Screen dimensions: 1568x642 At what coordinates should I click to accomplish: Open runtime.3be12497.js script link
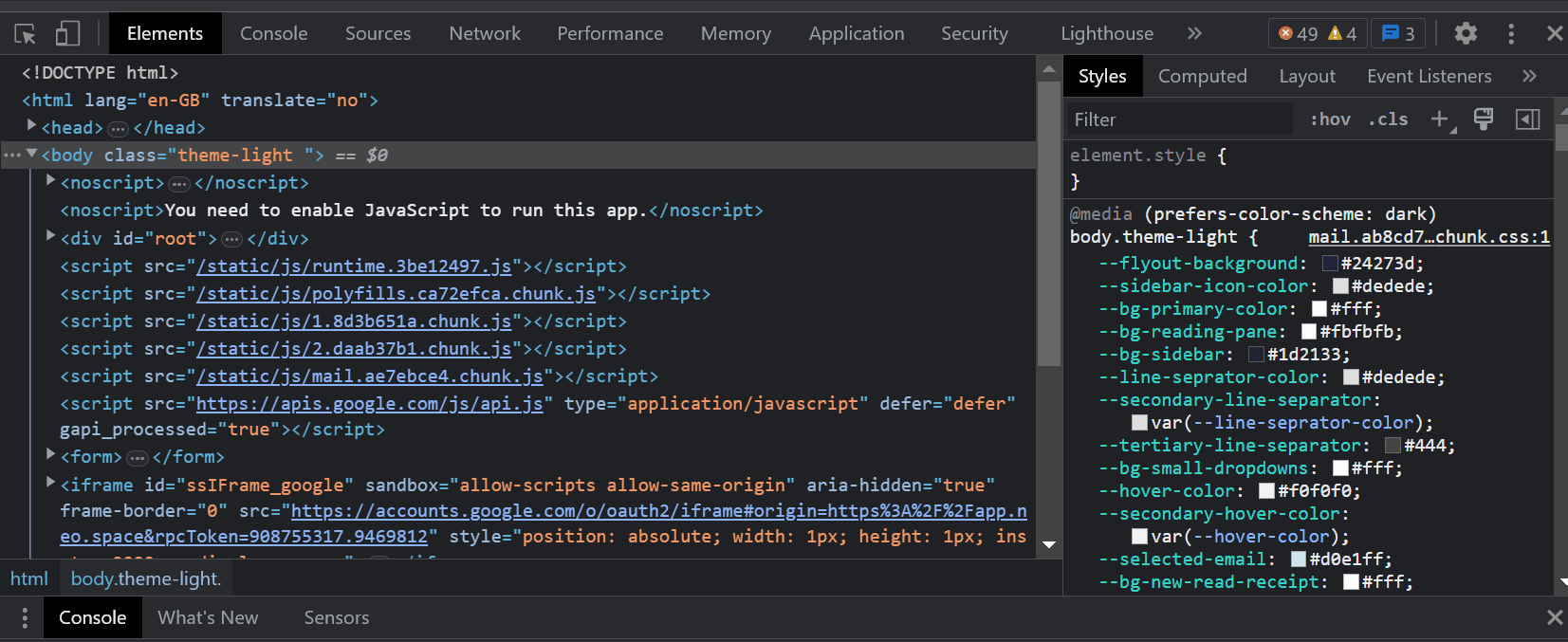coord(354,266)
